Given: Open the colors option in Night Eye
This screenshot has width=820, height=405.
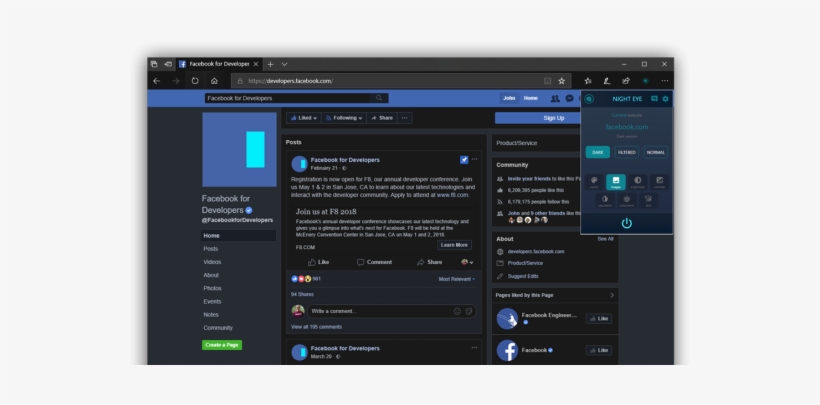Looking at the screenshot, I should click(594, 182).
